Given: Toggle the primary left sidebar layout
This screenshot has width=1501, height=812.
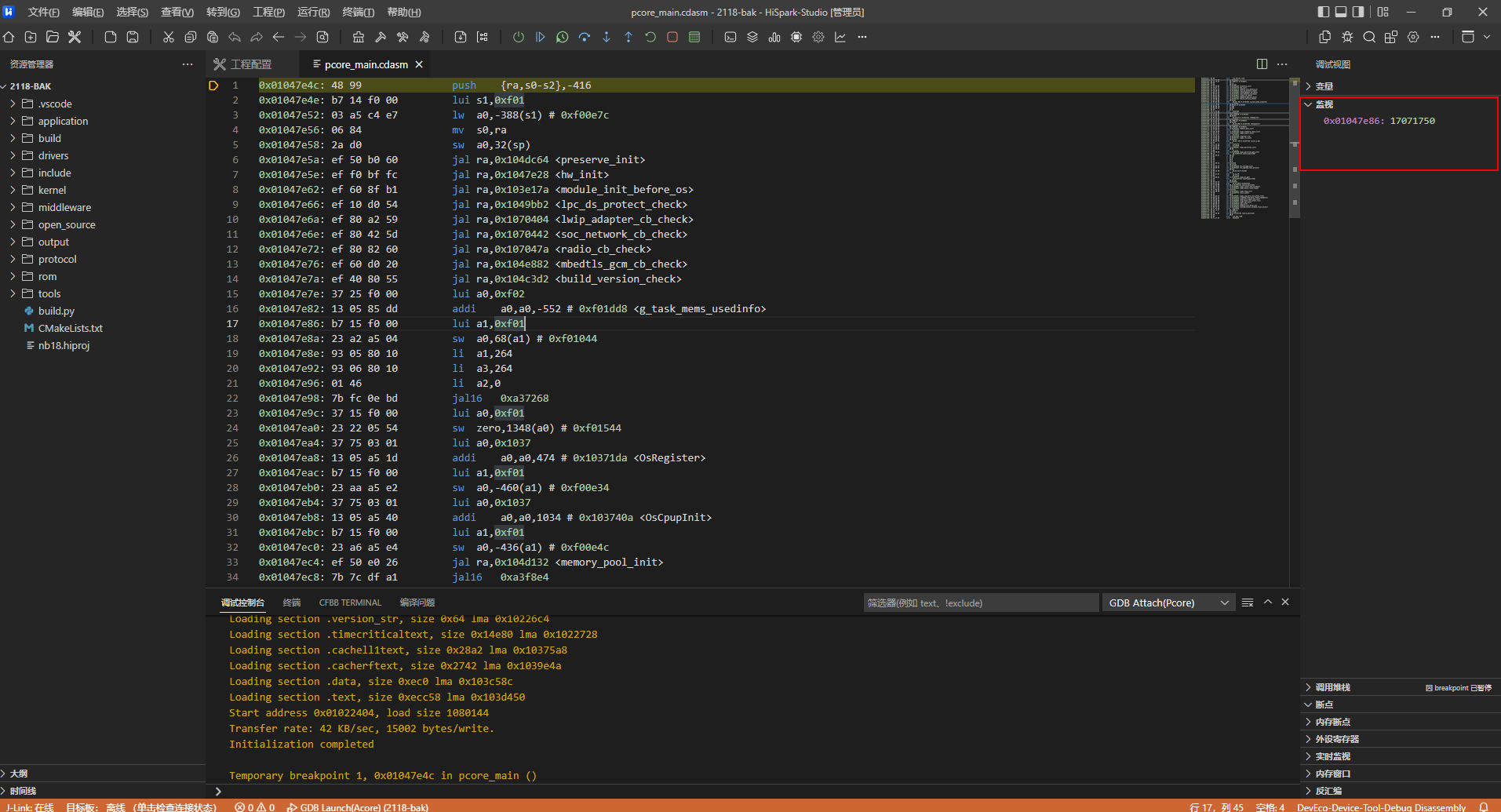Looking at the screenshot, I should [x=1324, y=12].
